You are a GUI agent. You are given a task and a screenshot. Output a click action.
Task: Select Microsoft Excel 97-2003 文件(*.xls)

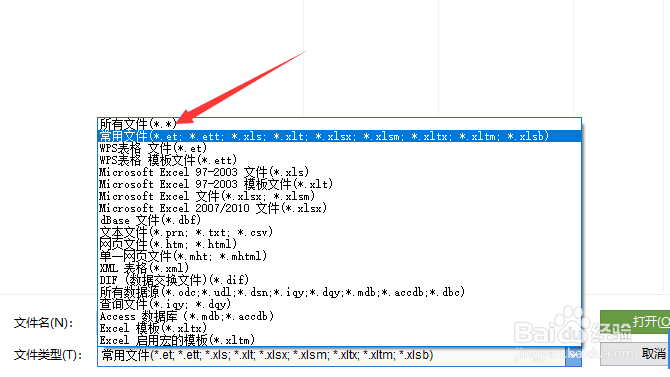(x=340, y=172)
